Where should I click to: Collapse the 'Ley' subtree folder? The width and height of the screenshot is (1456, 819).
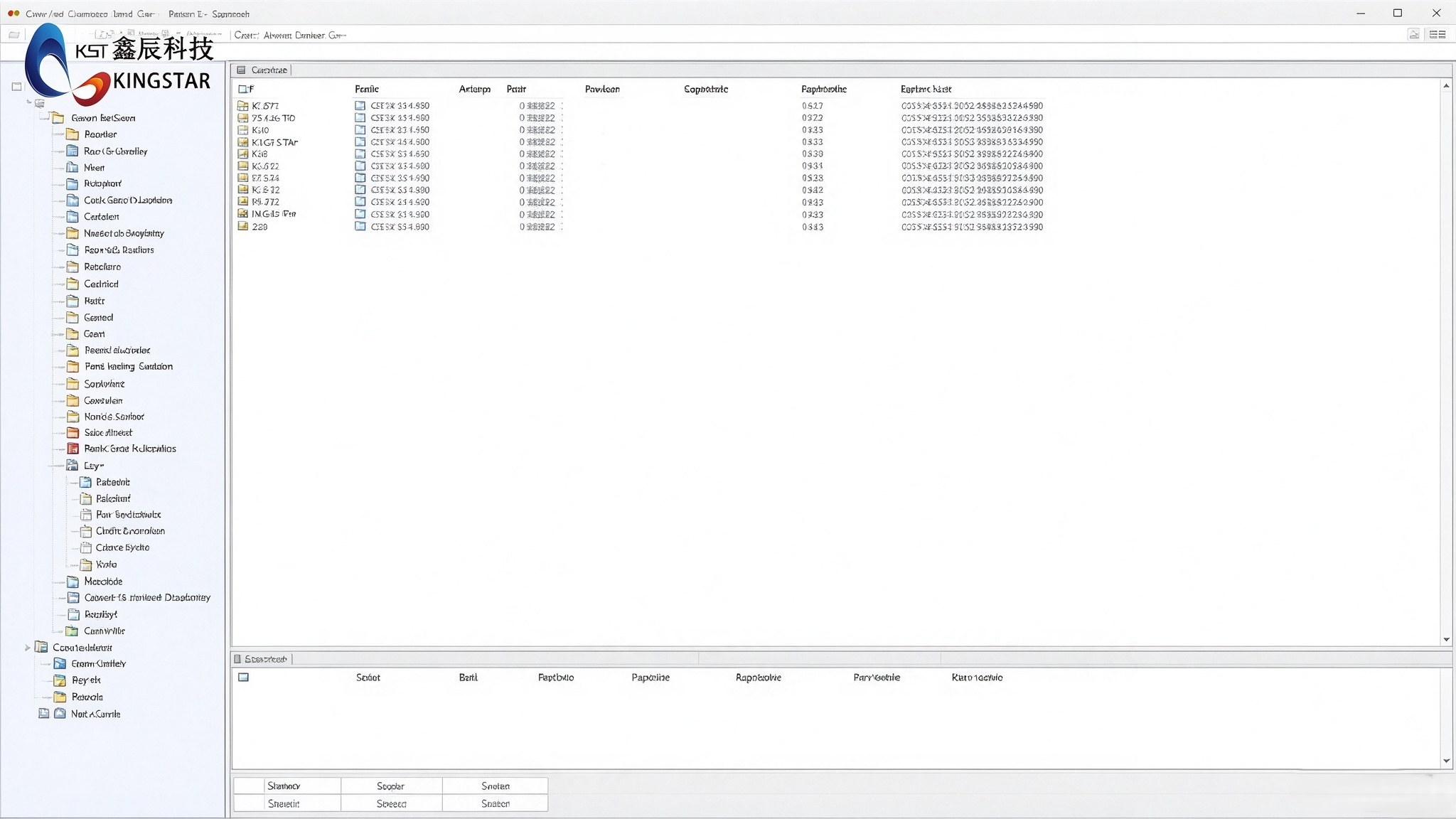tap(73, 466)
